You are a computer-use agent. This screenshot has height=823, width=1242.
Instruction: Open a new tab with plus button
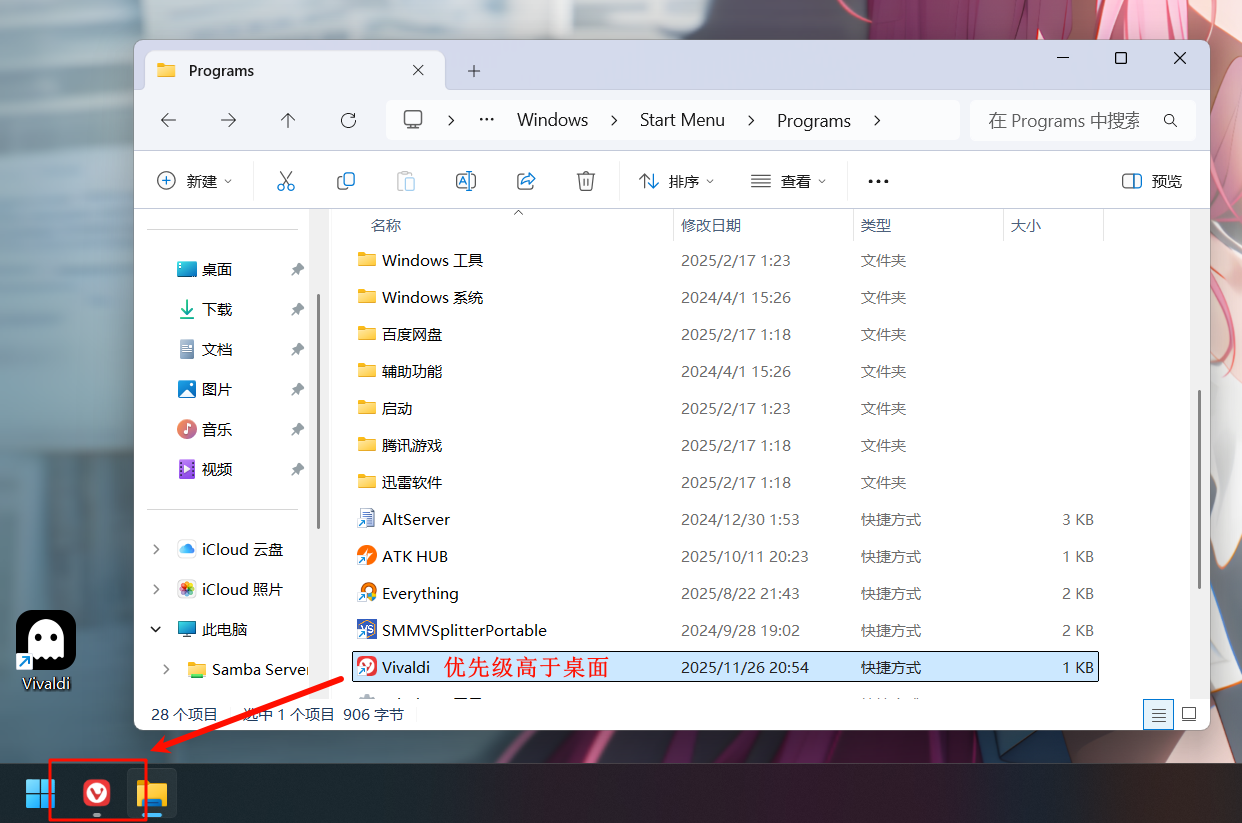point(474,71)
